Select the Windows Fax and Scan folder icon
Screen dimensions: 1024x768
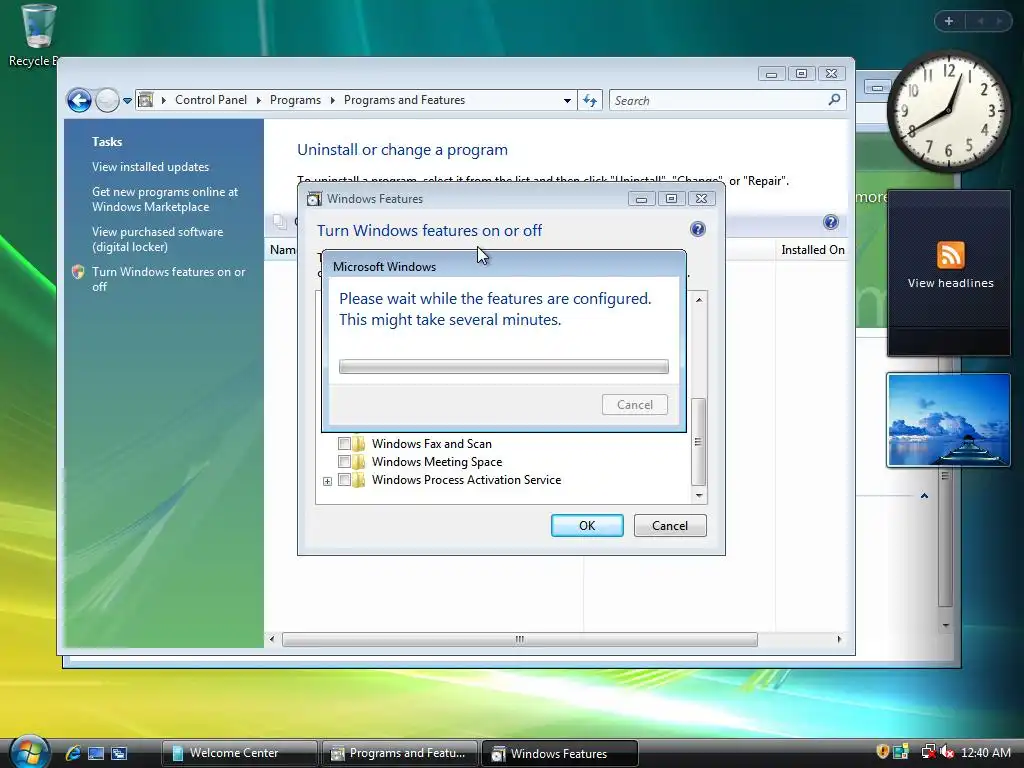[x=359, y=443]
